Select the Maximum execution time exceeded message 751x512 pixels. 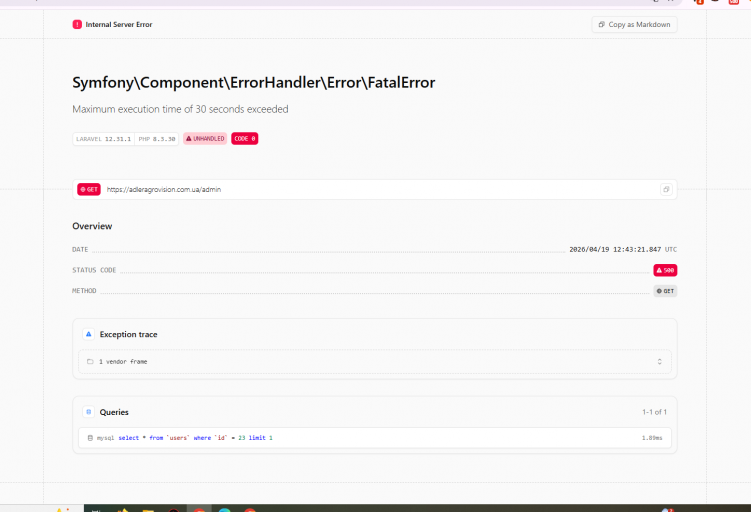coord(180,109)
